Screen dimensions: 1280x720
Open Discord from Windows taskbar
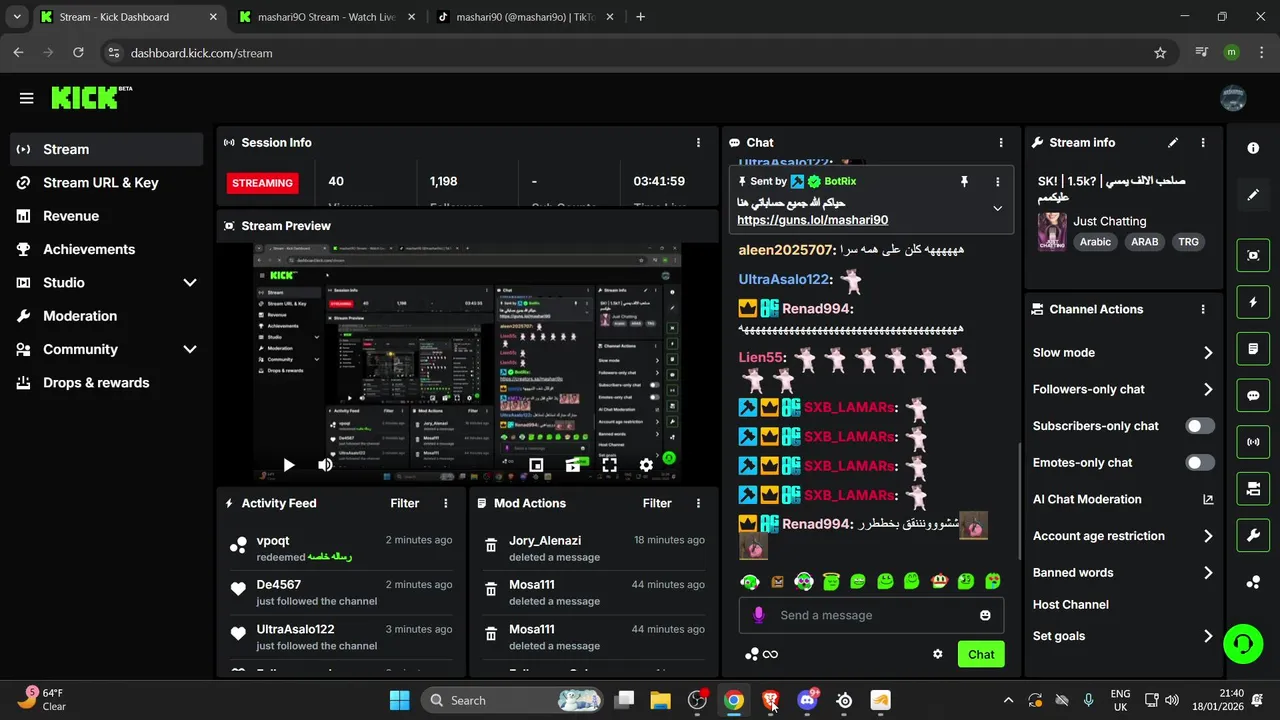807,700
